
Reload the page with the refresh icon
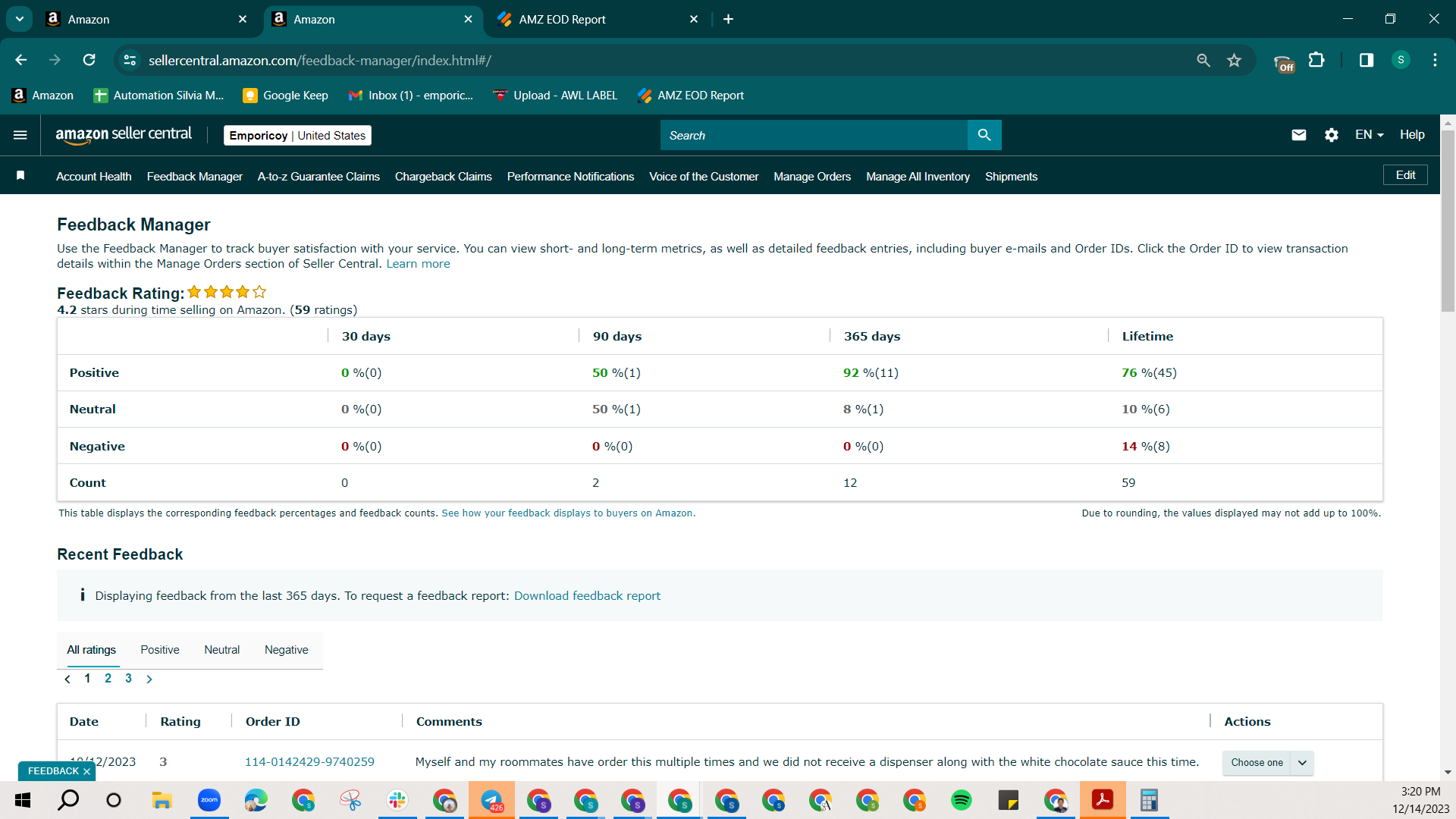(89, 60)
